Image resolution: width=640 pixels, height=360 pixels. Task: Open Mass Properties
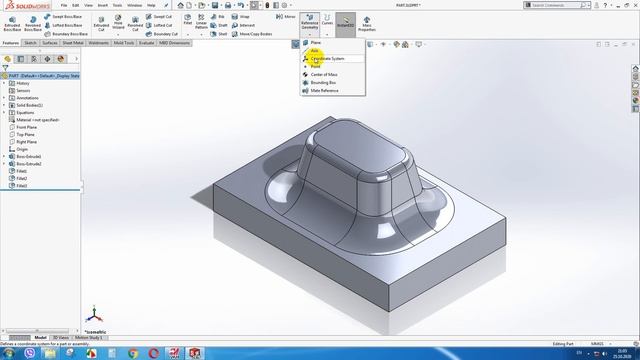tap(367, 24)
